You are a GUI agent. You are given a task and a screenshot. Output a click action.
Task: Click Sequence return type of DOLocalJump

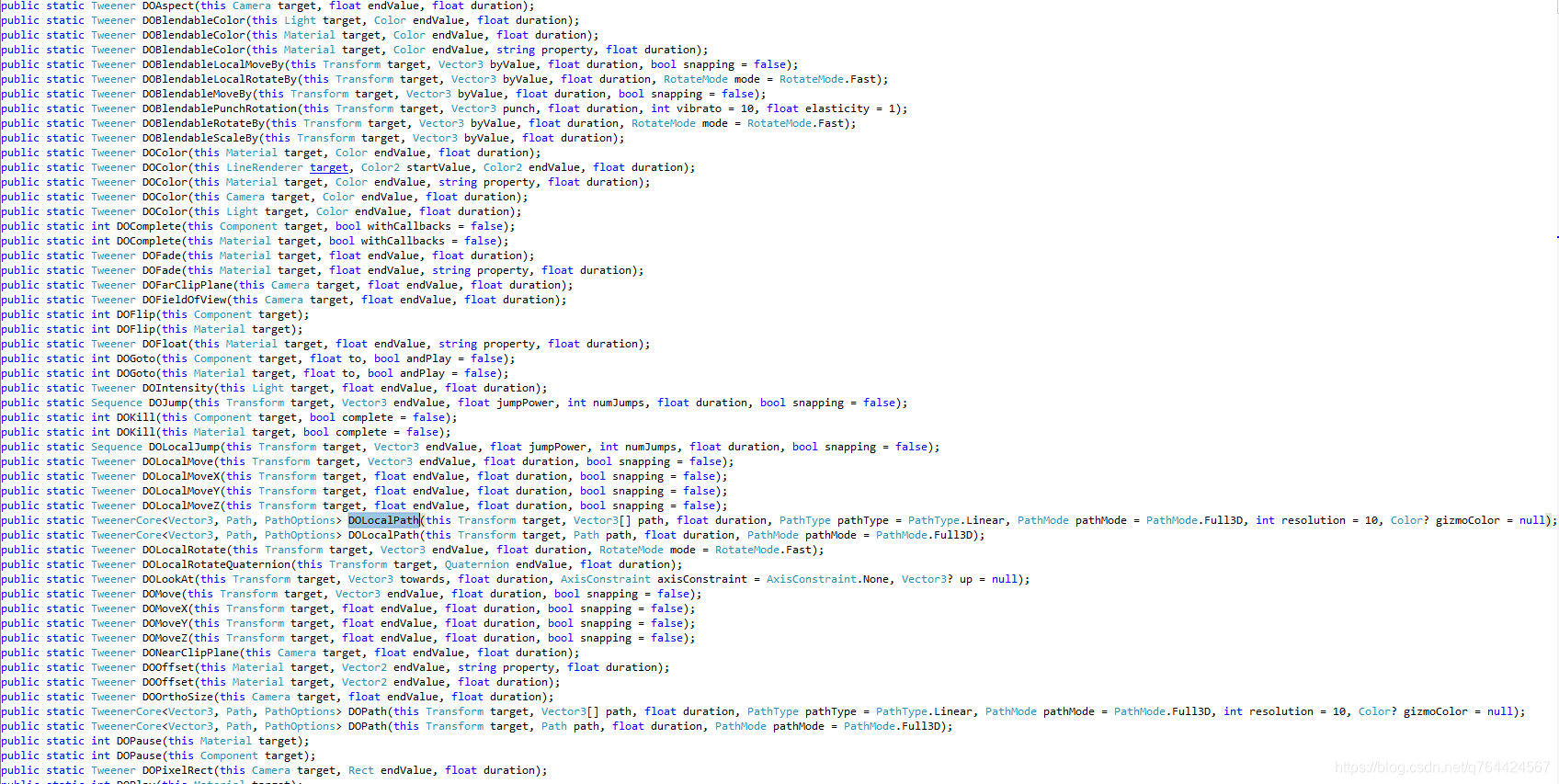click(x=117, y=447)
